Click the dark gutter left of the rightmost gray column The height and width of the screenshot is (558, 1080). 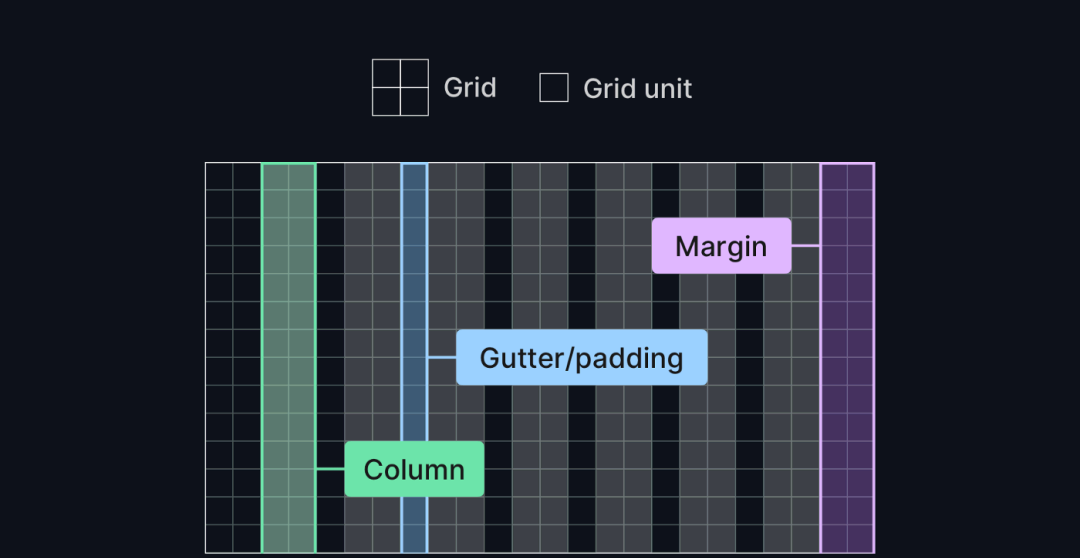coord(749,358)
